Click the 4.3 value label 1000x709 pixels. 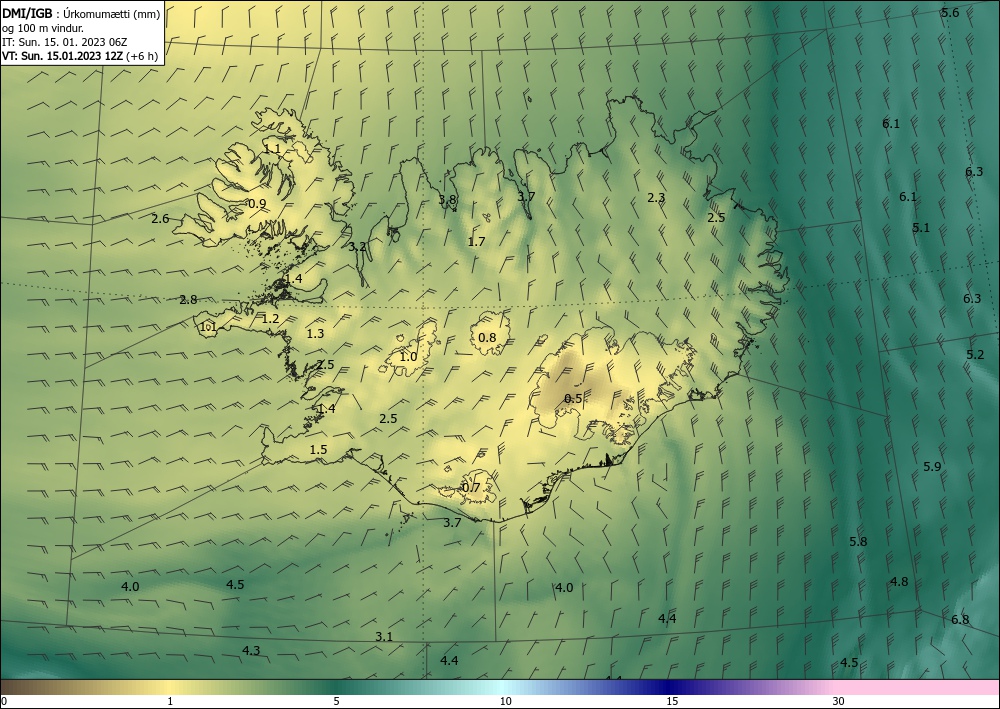click(251, 650)
